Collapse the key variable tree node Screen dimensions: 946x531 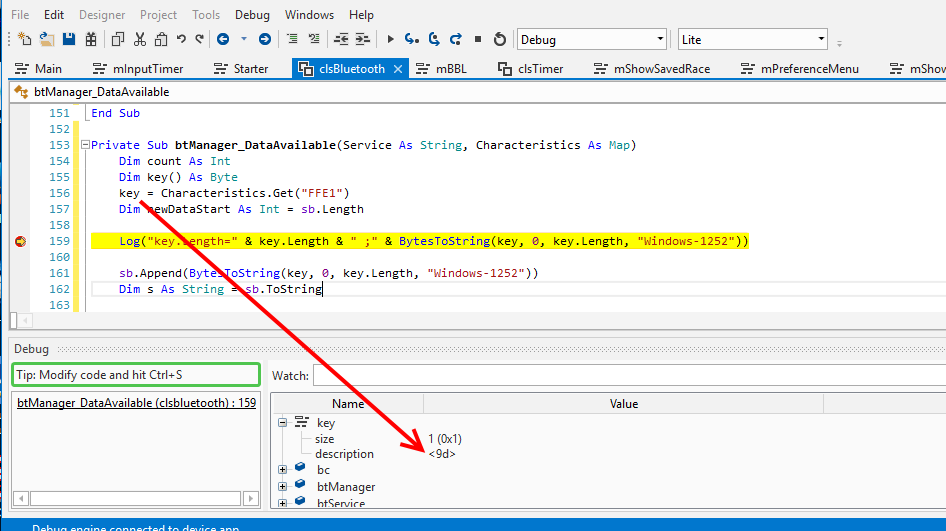283,423
